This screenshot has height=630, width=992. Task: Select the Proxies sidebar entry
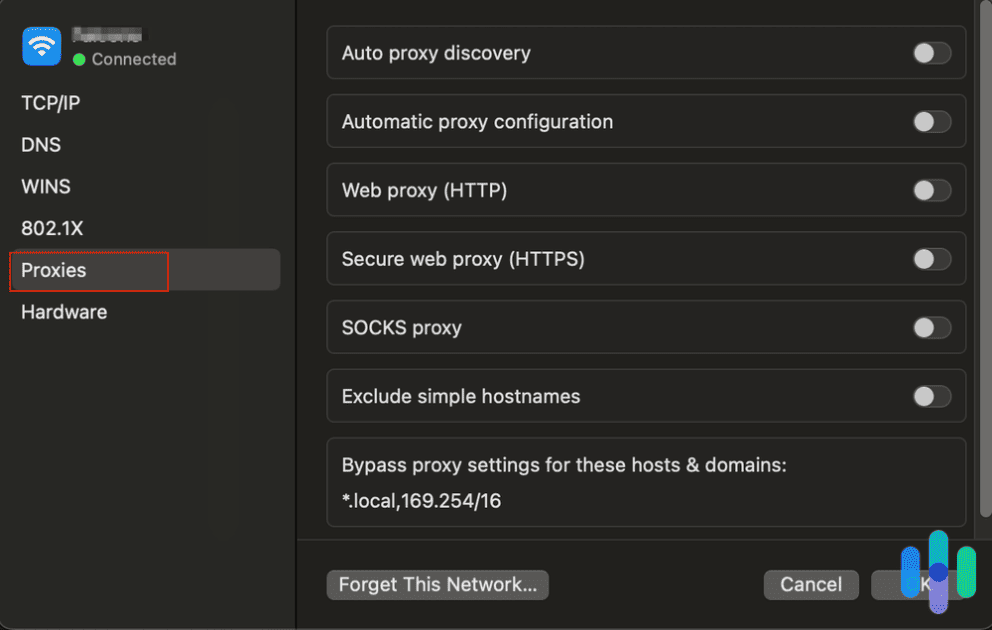click(53, 270)
